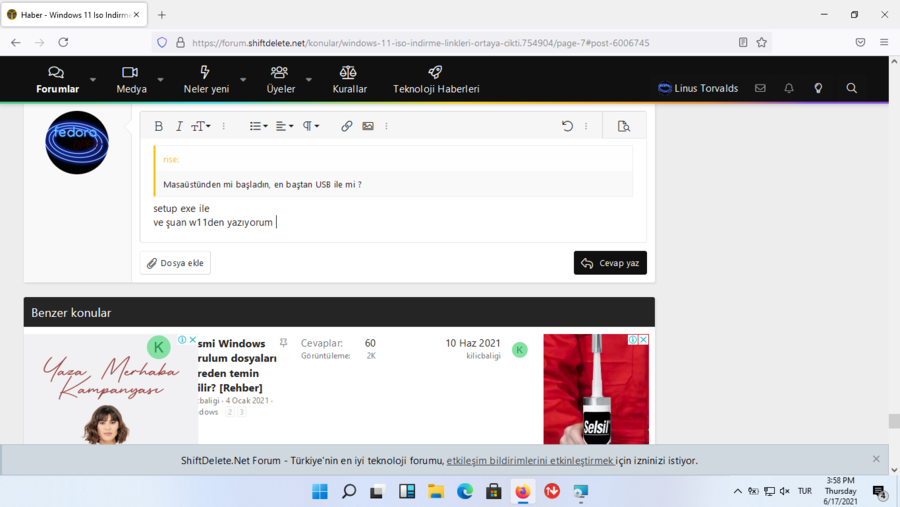Open more insert options after image icon

386,126
